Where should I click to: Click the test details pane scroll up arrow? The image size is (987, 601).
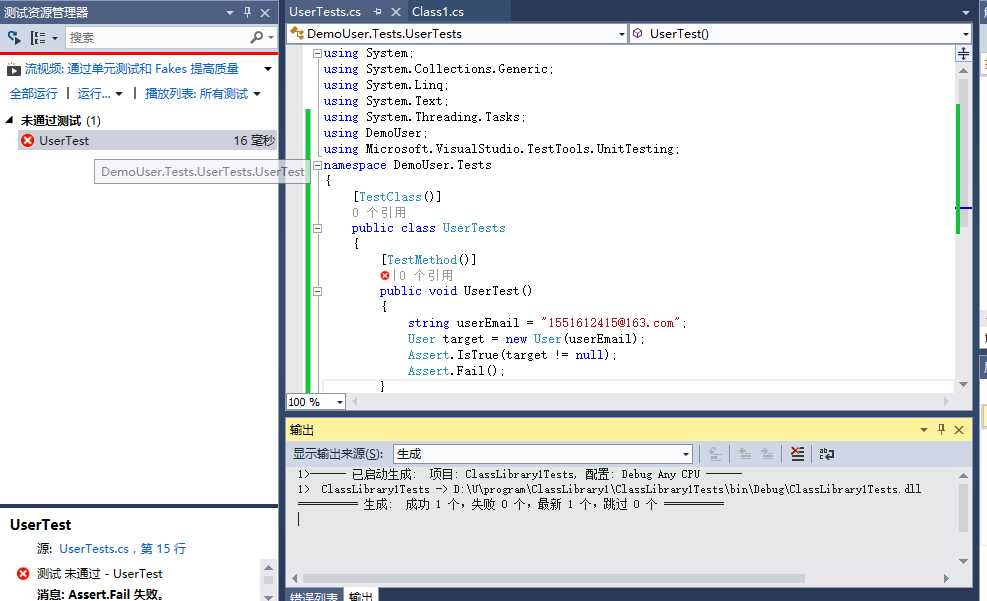pyautogui.click(x=268, y=567)
